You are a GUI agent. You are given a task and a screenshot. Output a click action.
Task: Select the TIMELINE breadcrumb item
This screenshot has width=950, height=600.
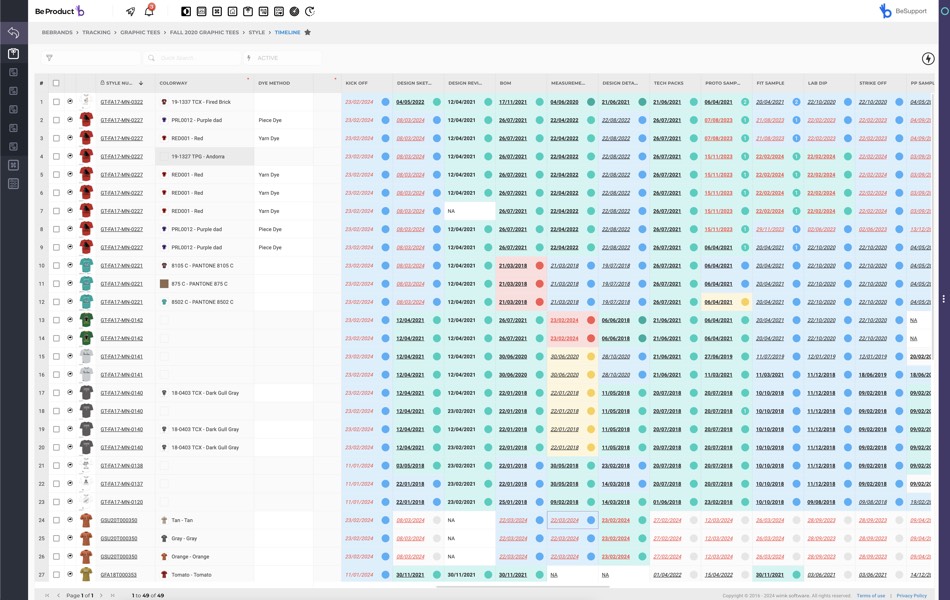(287, 32)
